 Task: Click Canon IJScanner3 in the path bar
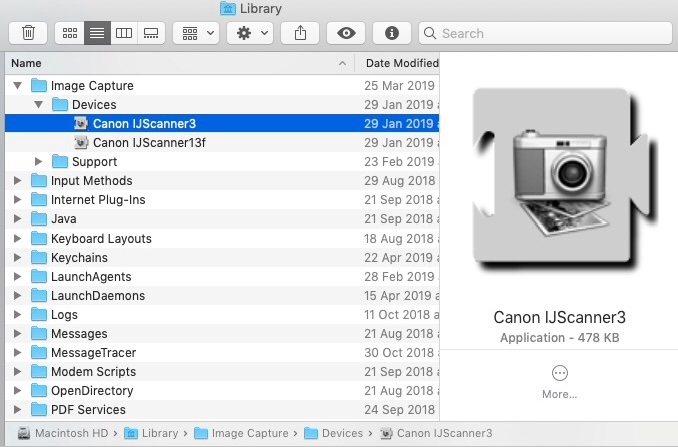point(436,433)
